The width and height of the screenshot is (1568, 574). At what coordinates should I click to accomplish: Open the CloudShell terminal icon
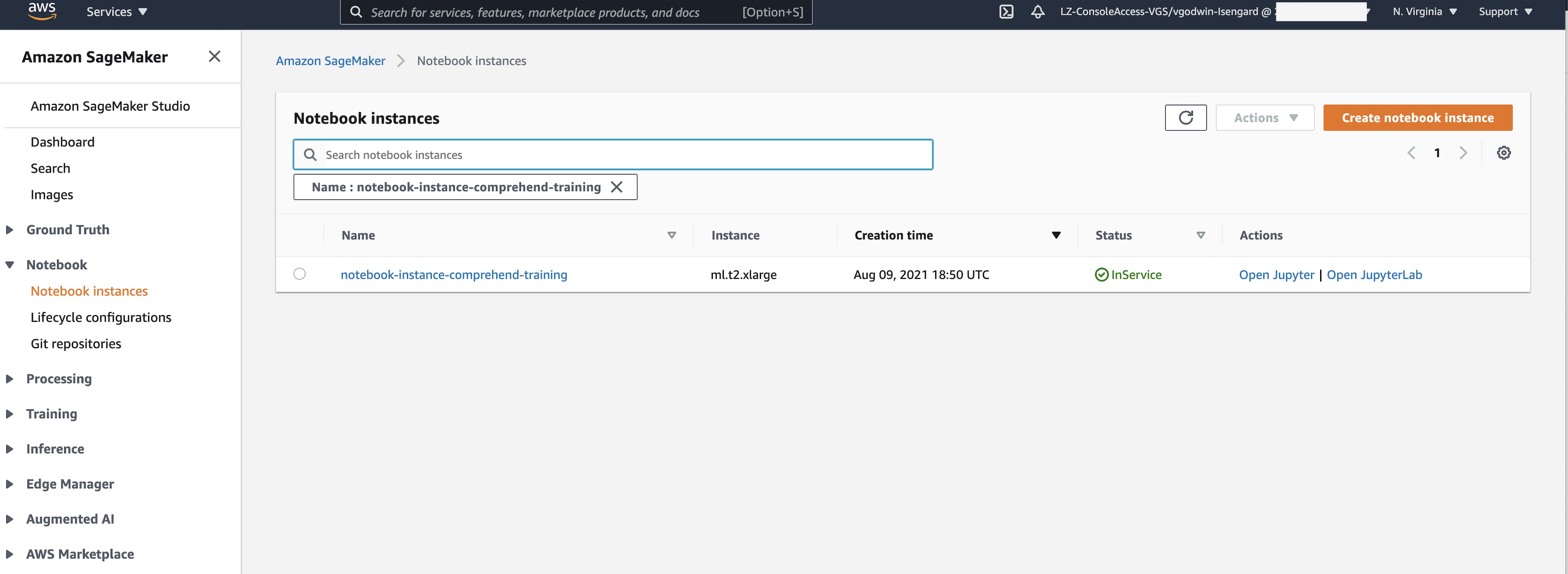(1006, 12)
